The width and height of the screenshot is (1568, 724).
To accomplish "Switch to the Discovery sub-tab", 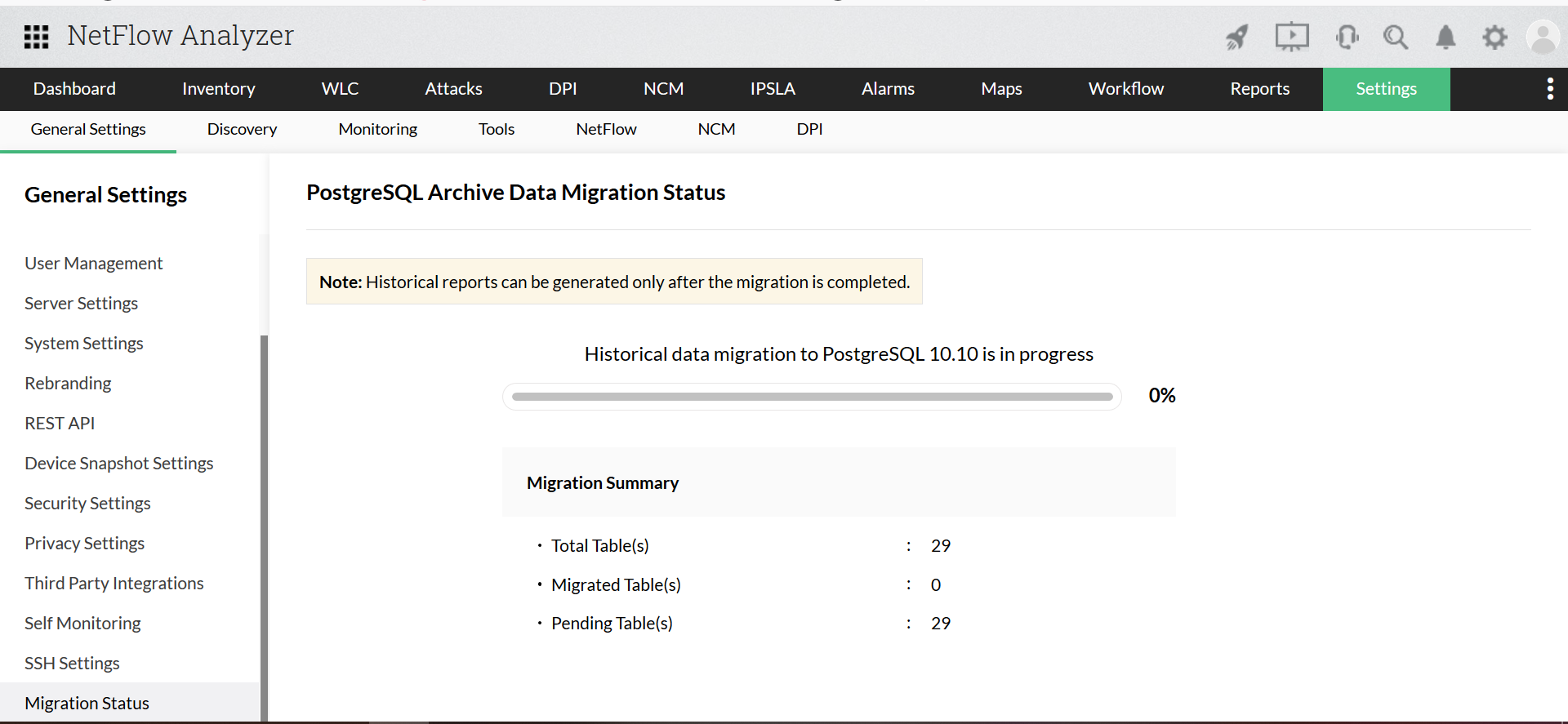I will coord(242,129).
